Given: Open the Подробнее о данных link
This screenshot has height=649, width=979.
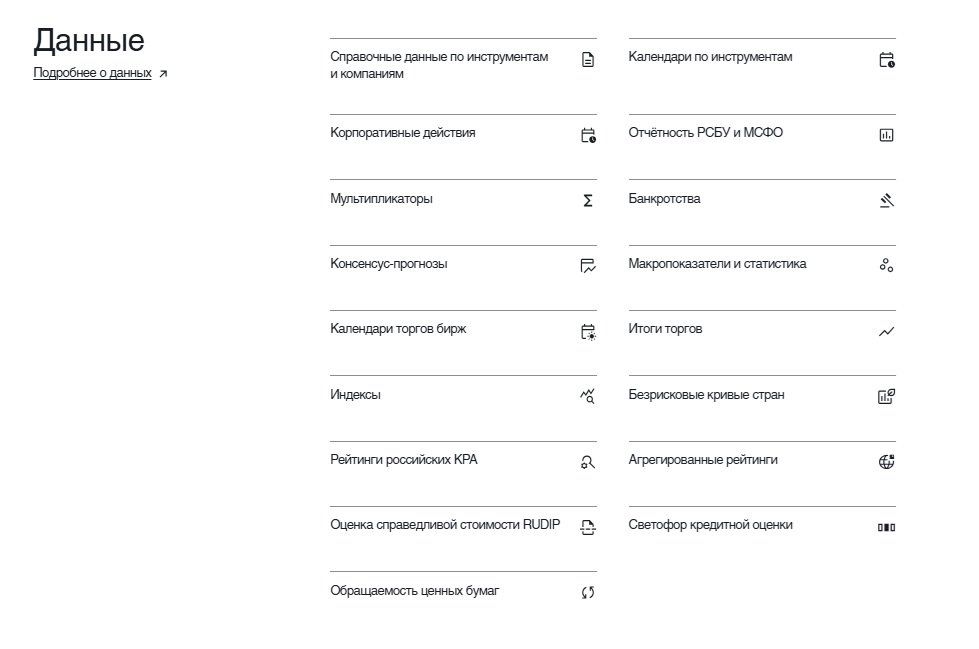Looking at the screenshot, I should (x=92, y=73).
